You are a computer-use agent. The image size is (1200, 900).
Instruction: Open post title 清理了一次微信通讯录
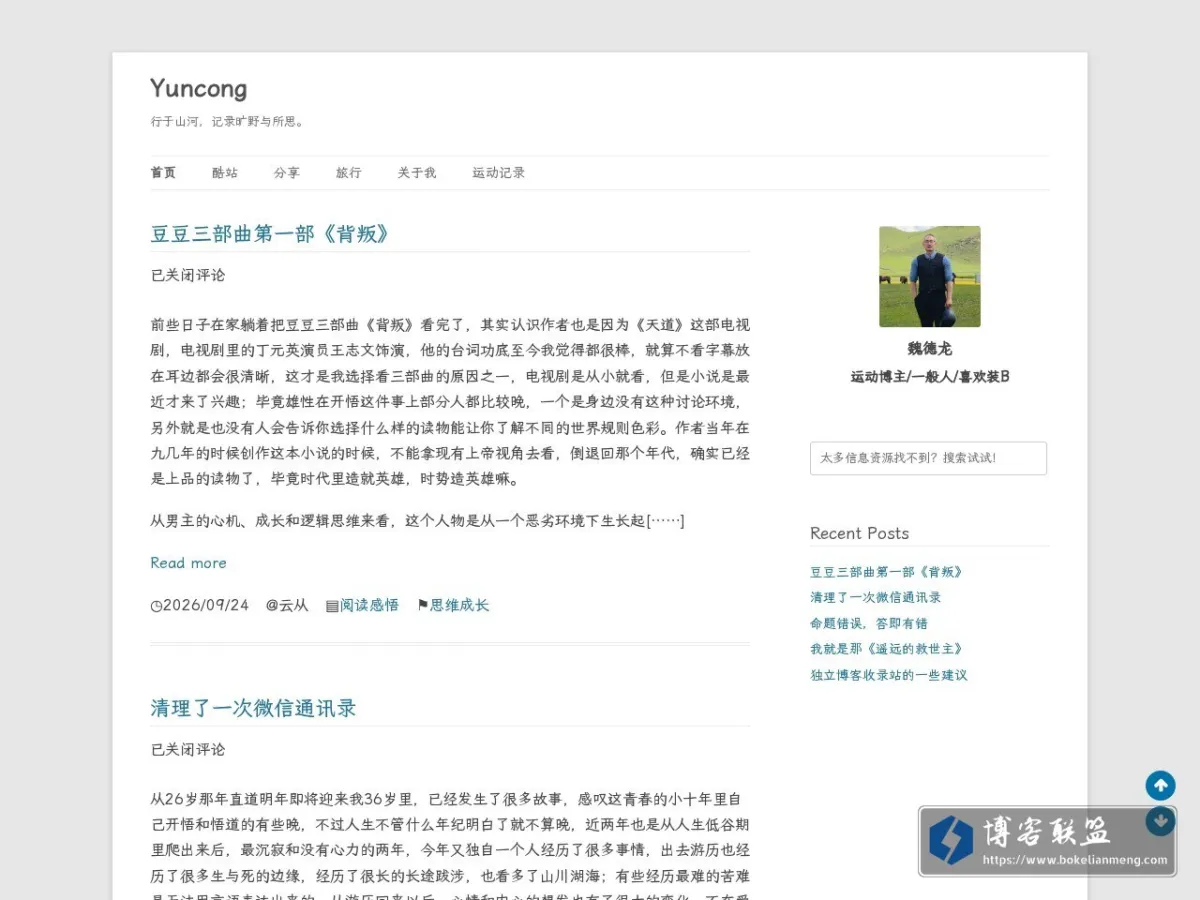click(x=253, y=708)
